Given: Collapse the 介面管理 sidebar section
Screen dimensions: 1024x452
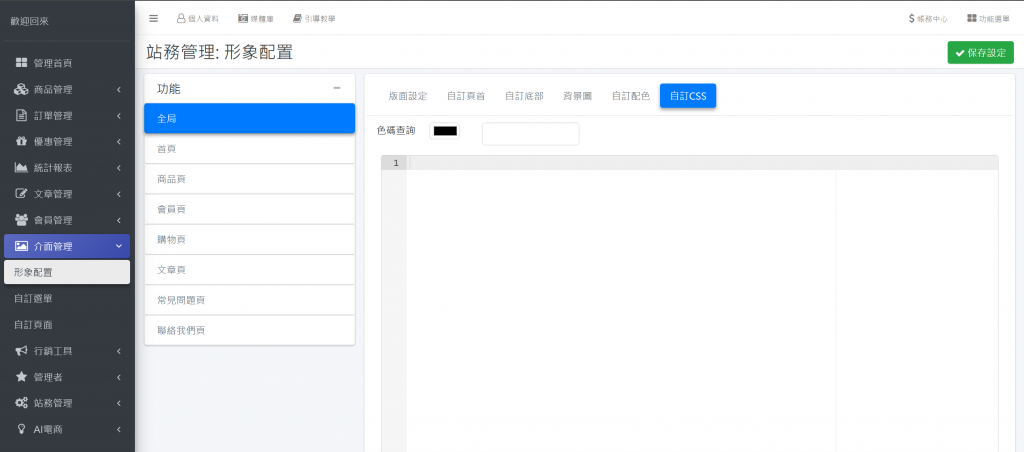Looking at the screenshot, I should click(x=118, y=246).
